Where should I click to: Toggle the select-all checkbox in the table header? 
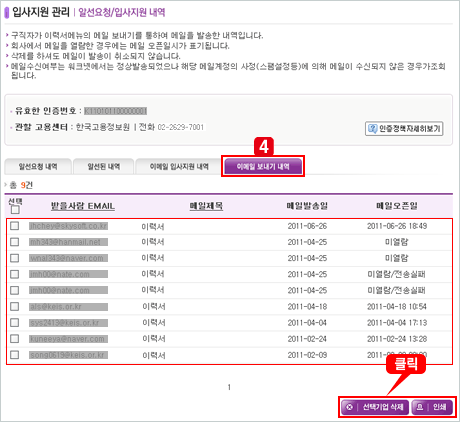coord(15,210)
